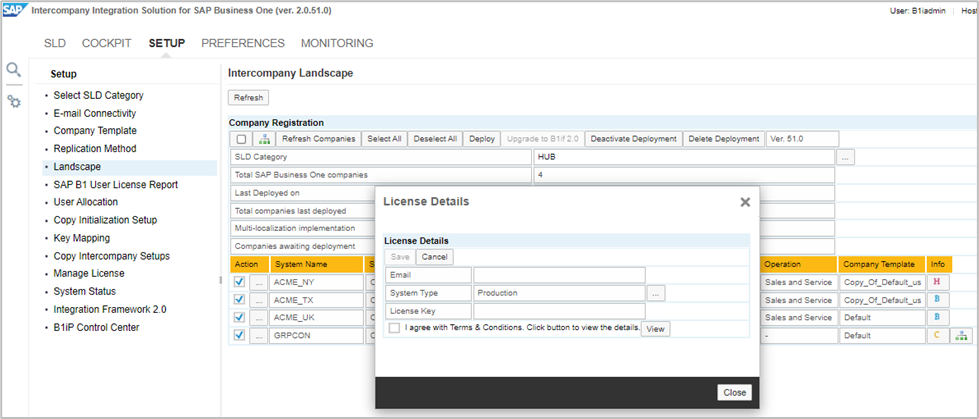The image size is (979, 419).
Task: Click the SAP logo
Action: pyautogui.click(x=15, y=10)
